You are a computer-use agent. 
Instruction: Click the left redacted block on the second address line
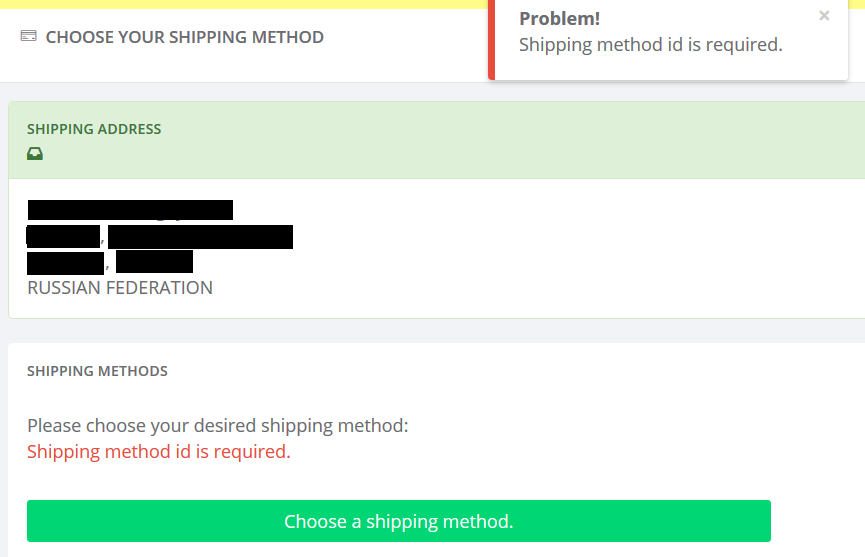coord(63,237)
